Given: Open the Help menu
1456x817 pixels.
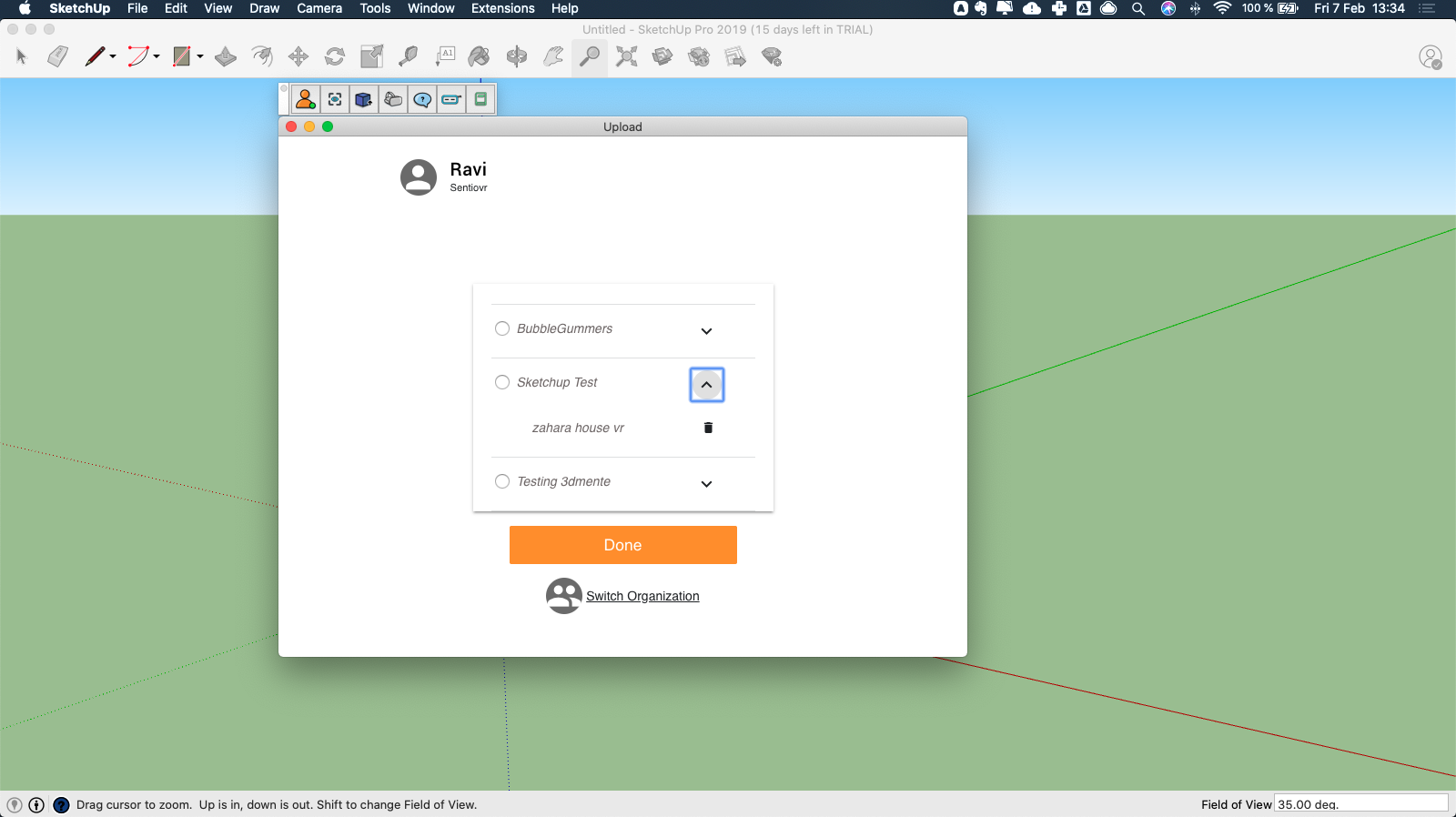Looking at the screenshot, I should [565, 8].
